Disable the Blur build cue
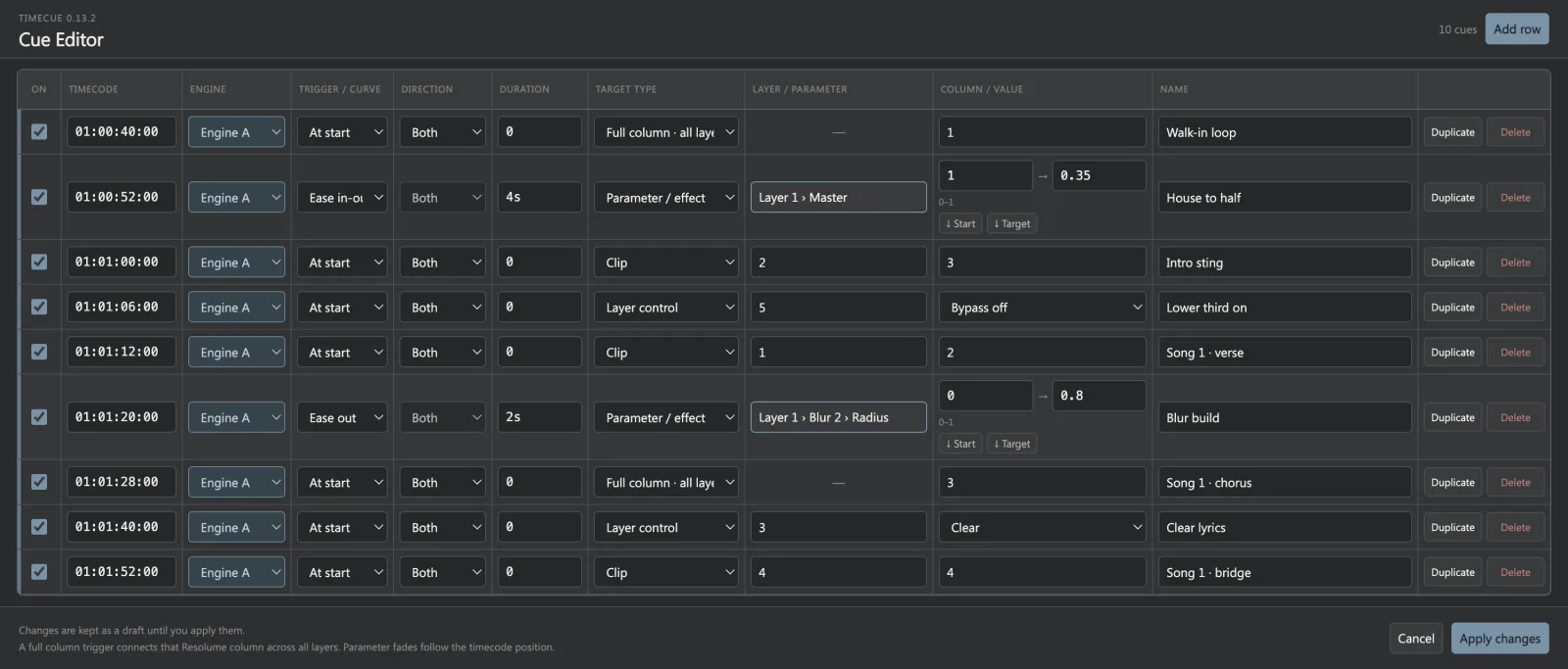The width and height of the screenshot is (1568, 669). pos(39,417)
